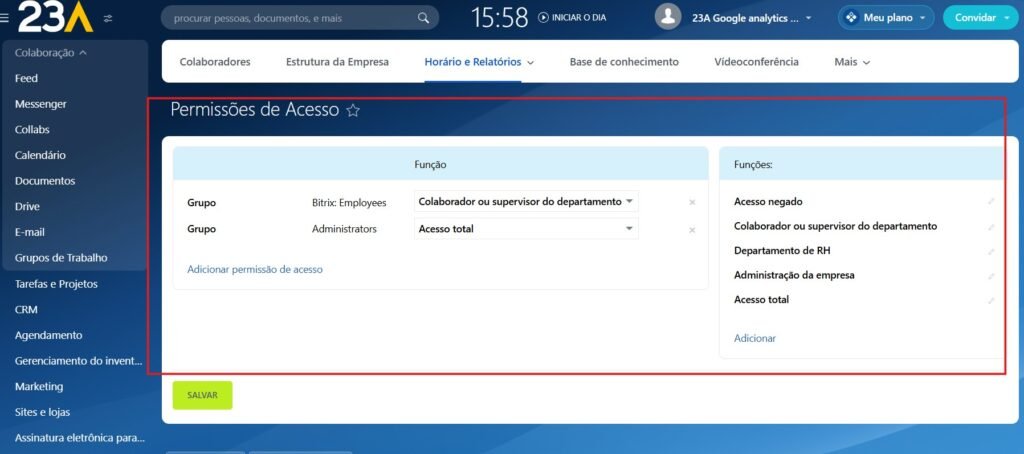Open Agendamento in the sidebar
1024x454 pixels.
click(x=48, y=335)
